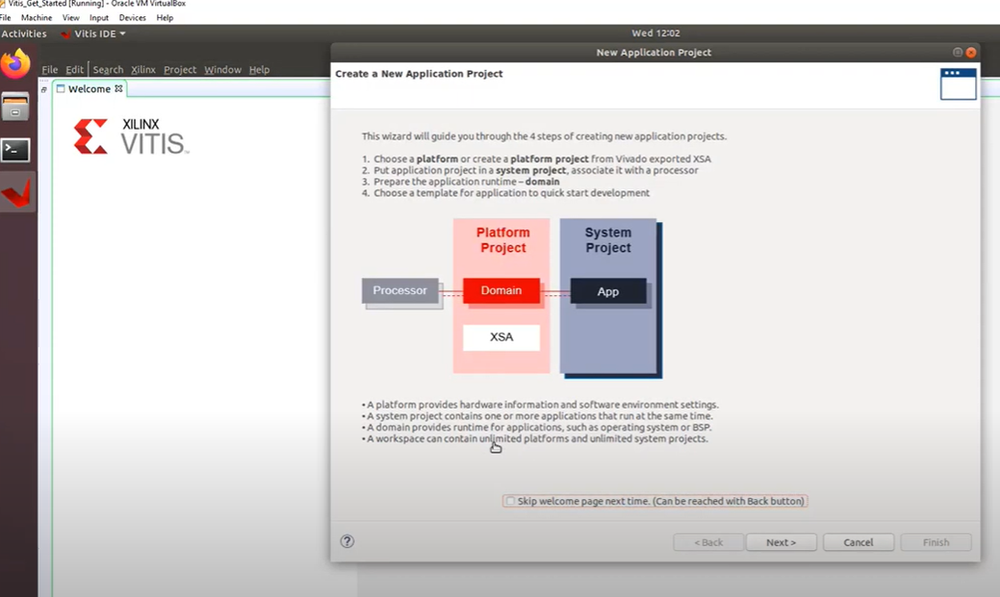Open the Project menu
This screenshot has width=1000, height=597.
pos(179,69)
